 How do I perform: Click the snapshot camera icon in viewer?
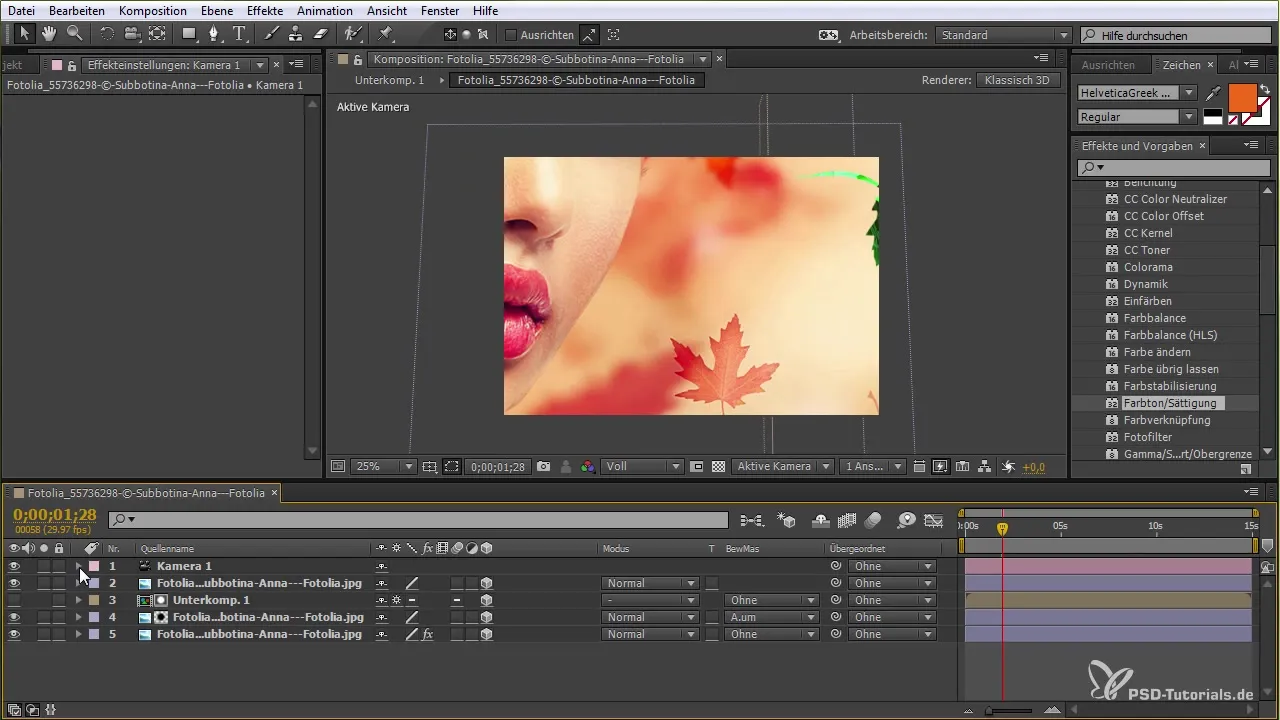click(x=543, y=466)
